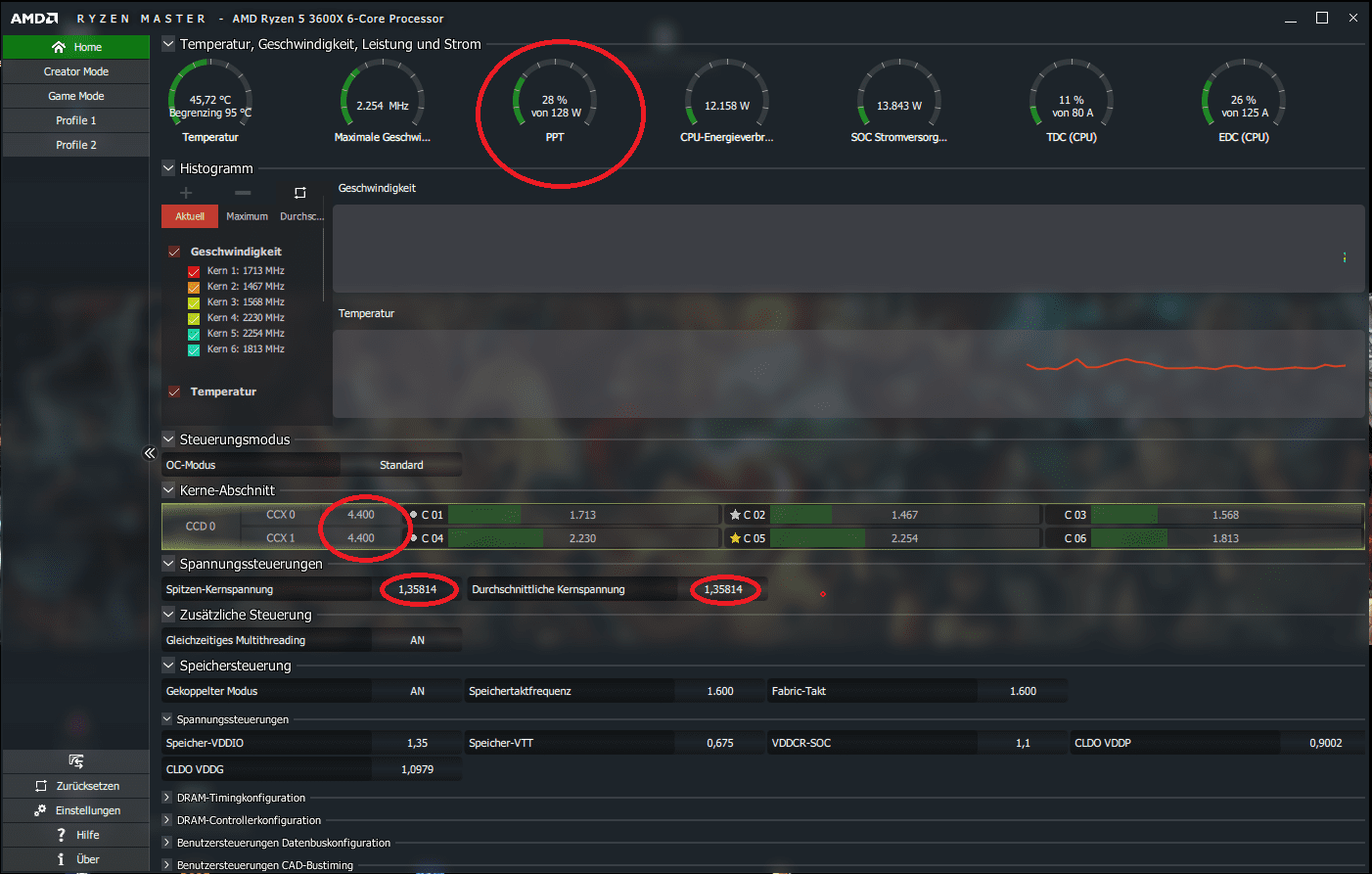
Task: Collapse the Speichersteuerung section
Action: [x=168, y=666]
